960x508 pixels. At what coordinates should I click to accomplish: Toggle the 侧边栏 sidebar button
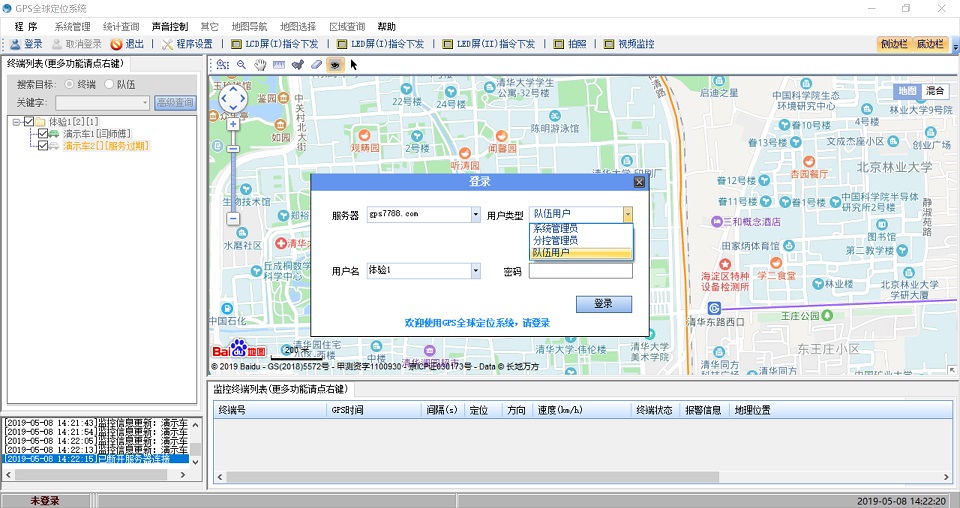[x=894, y=44]
